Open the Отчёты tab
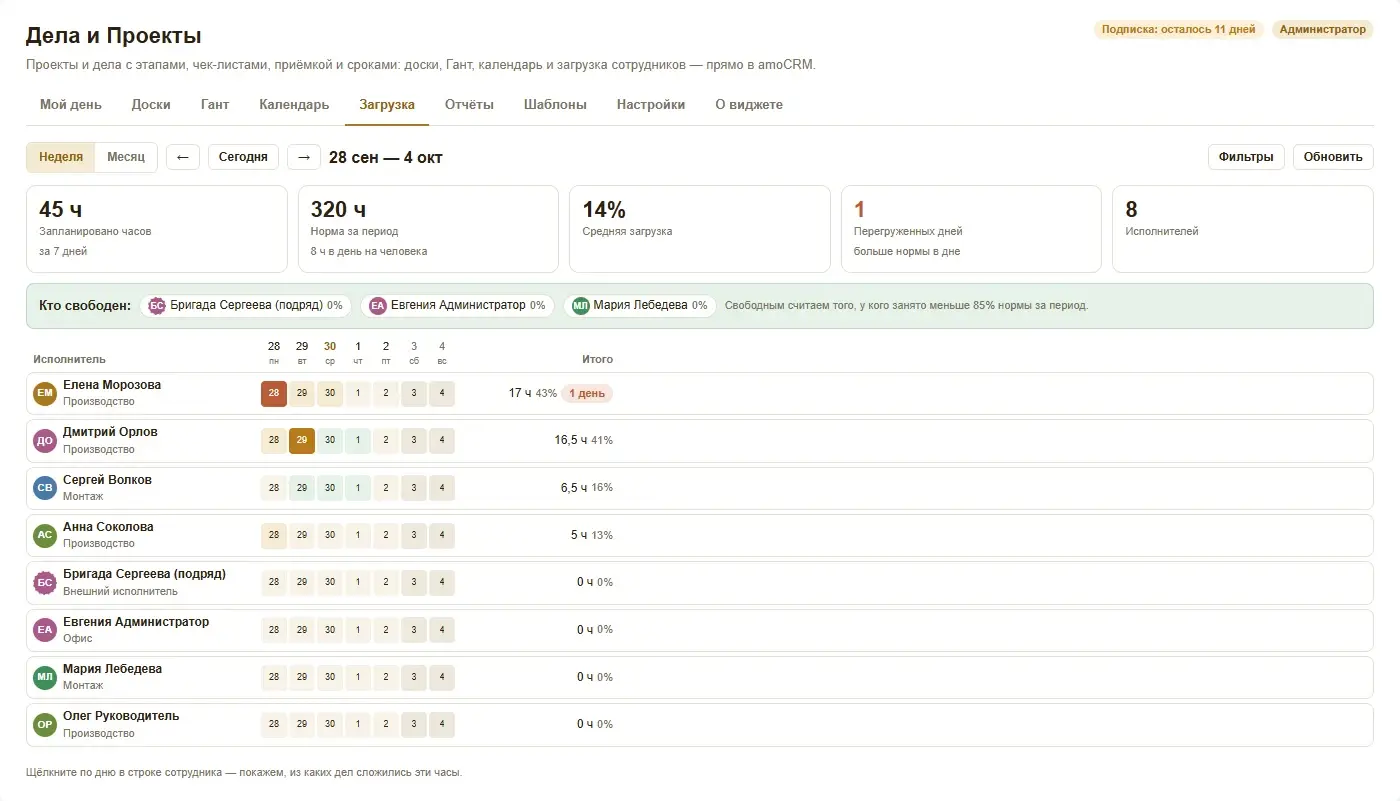 [469, 104]
